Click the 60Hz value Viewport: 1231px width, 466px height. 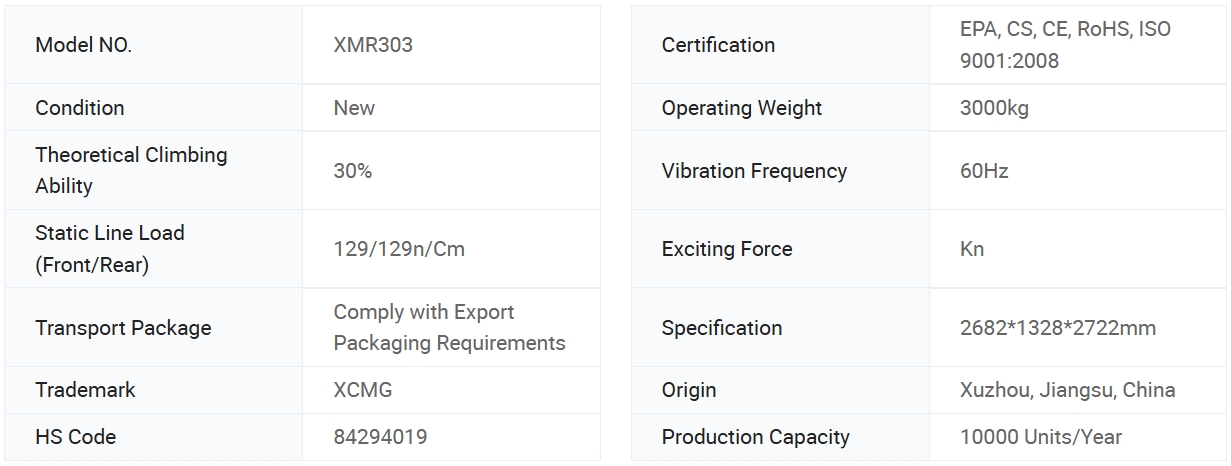point(984,171)
